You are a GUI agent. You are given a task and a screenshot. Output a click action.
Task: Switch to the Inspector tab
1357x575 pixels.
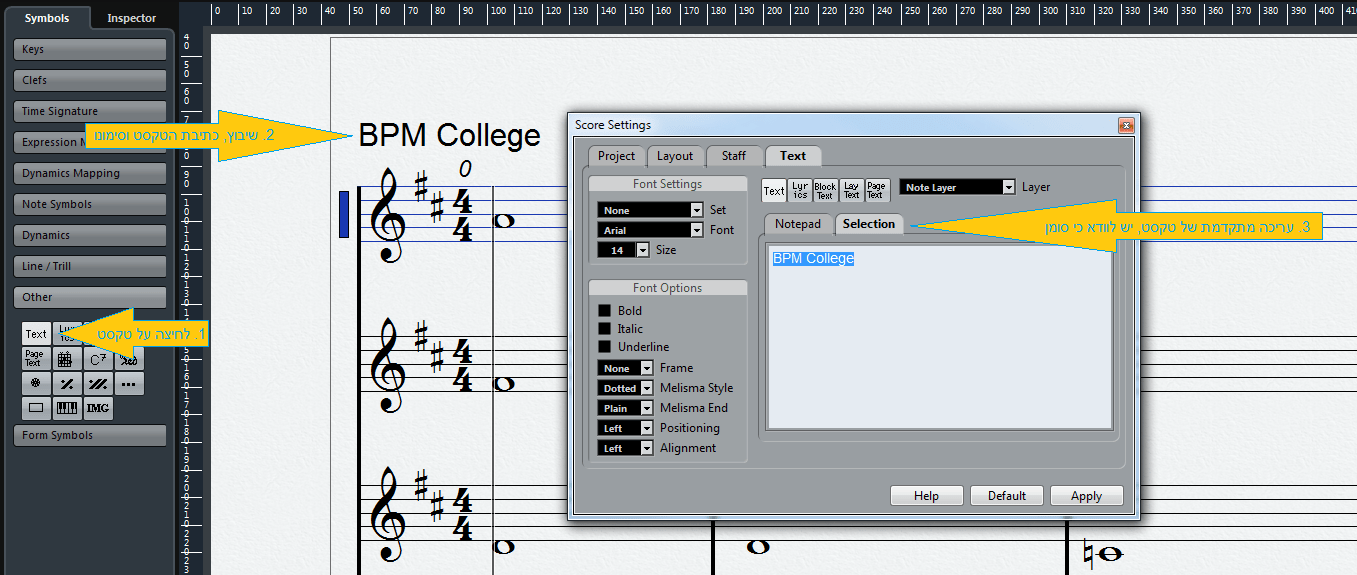[132, 18]
